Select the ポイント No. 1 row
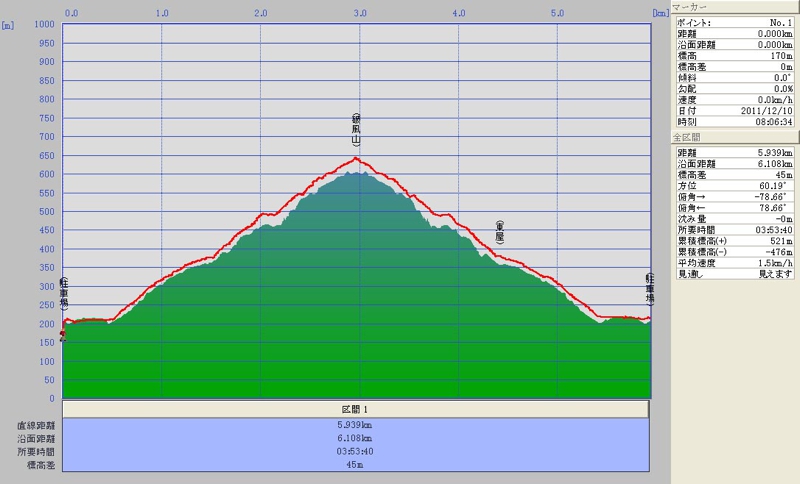The height and width of the screenshot is (484, 800). click(x=734, y=21)
